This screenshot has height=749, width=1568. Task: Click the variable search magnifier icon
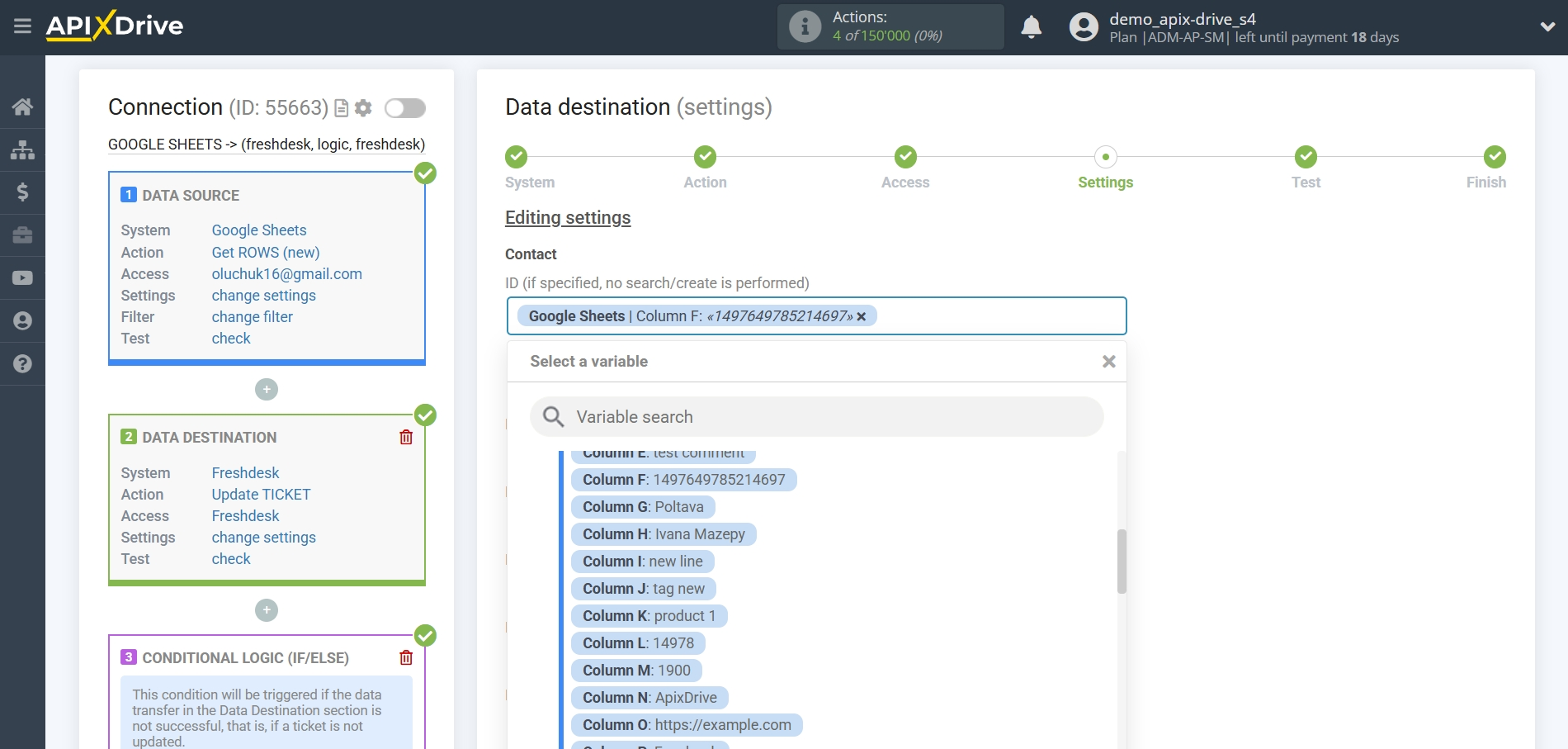pos(553,417)
